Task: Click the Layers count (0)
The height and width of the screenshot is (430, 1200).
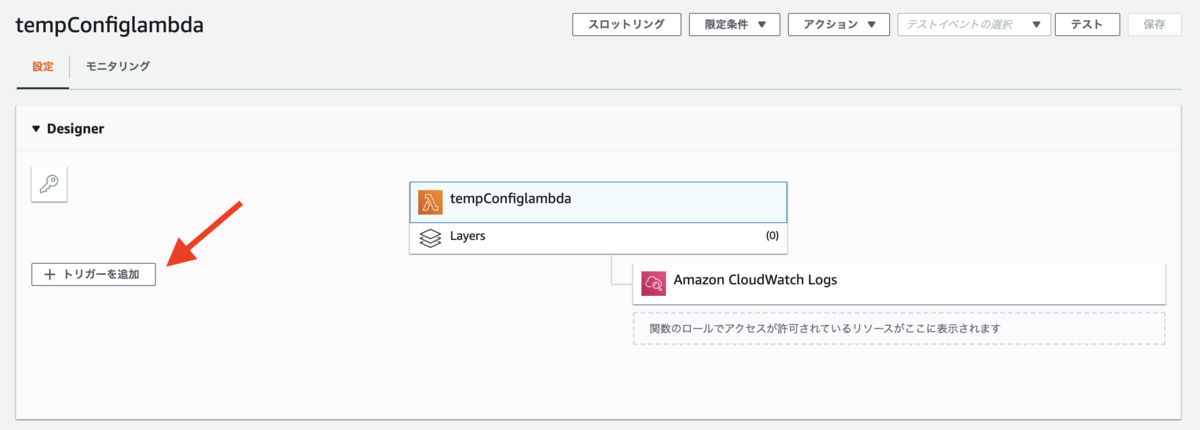Action: click(x=771, y=237)
